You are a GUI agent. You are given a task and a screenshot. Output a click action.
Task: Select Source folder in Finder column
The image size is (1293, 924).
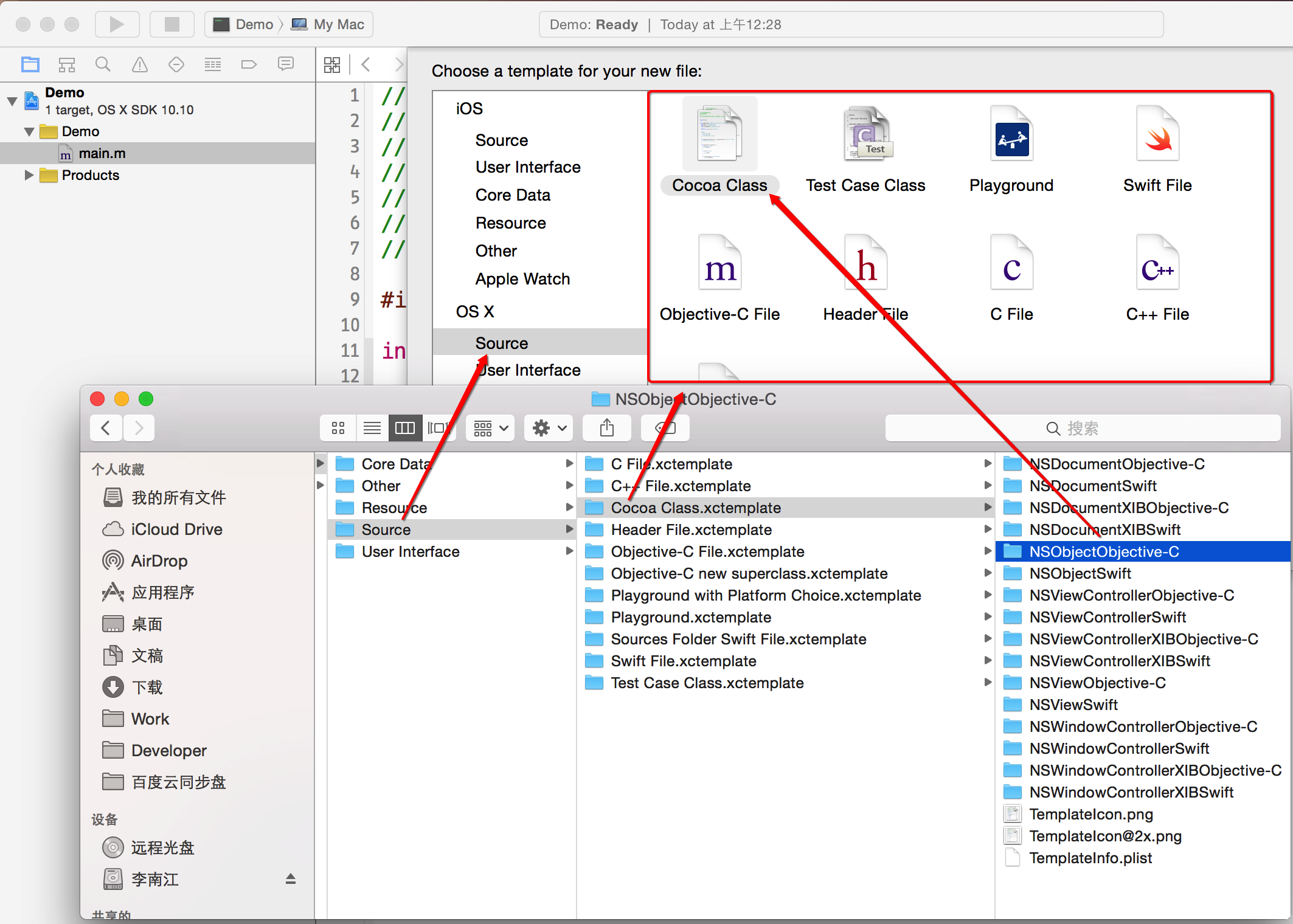[x=451, y=529]
